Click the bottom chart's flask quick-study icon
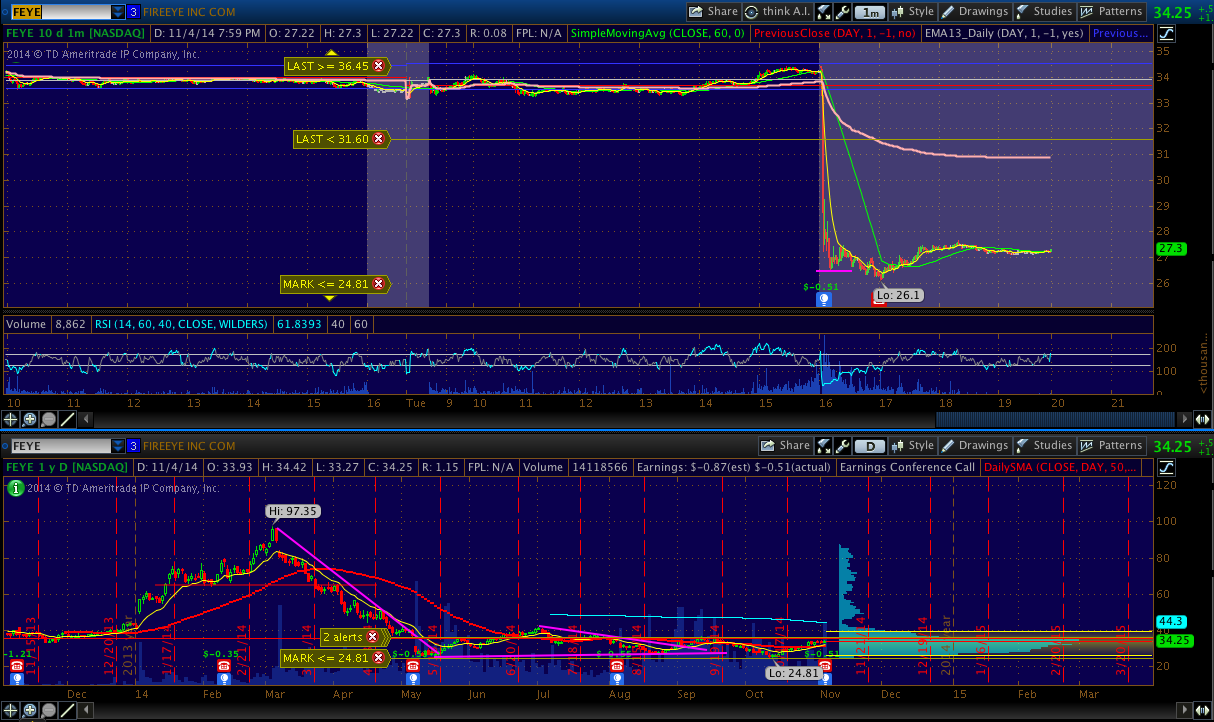 coord(823,446)
